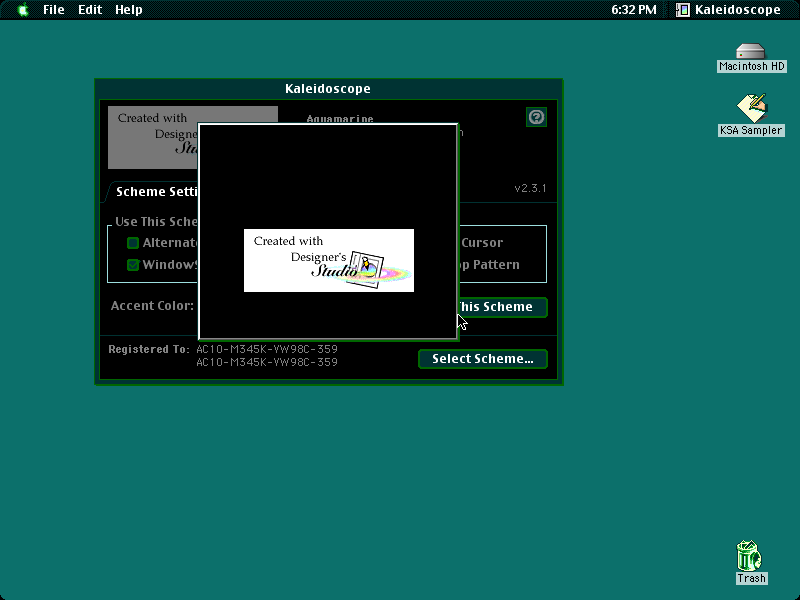Open the Help menu

(x=129, y=10)
